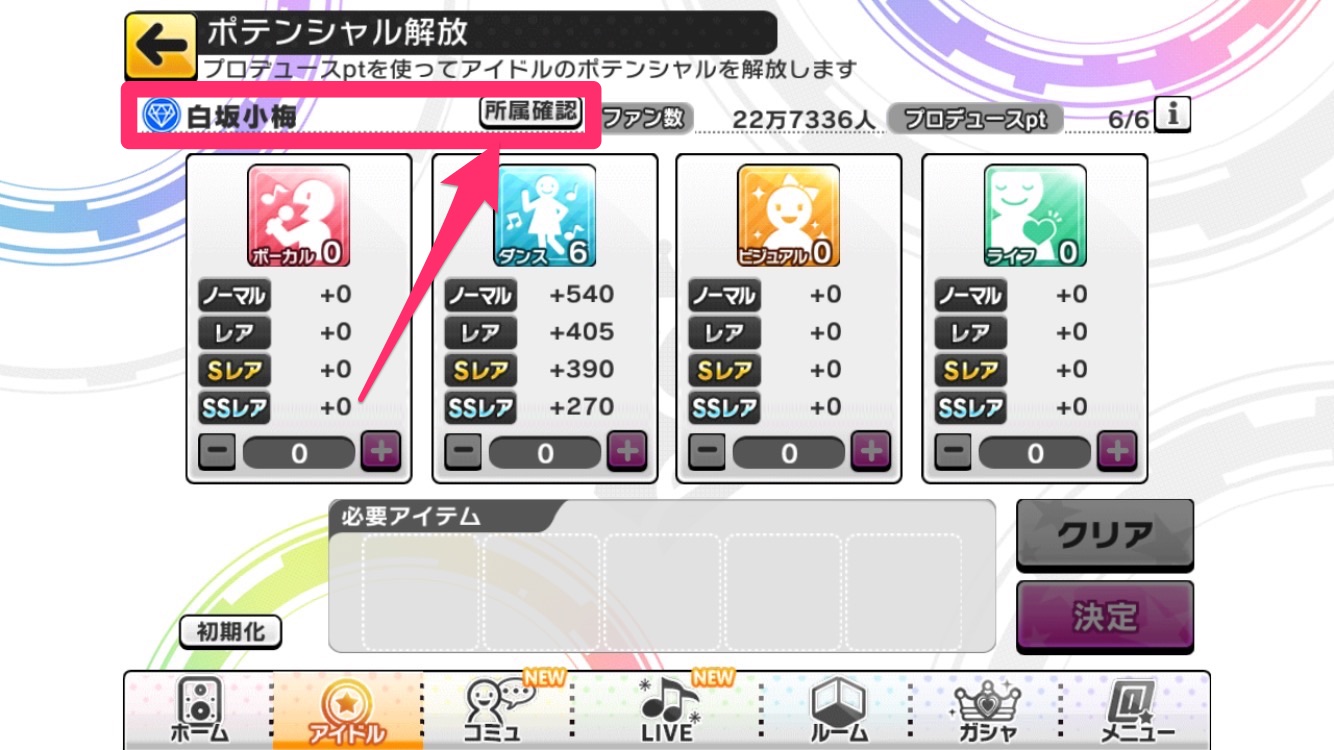Increase ライフ level with plus button
Image resolution: width=1334 pixels, height=750 pixels.
[1117, 453]
